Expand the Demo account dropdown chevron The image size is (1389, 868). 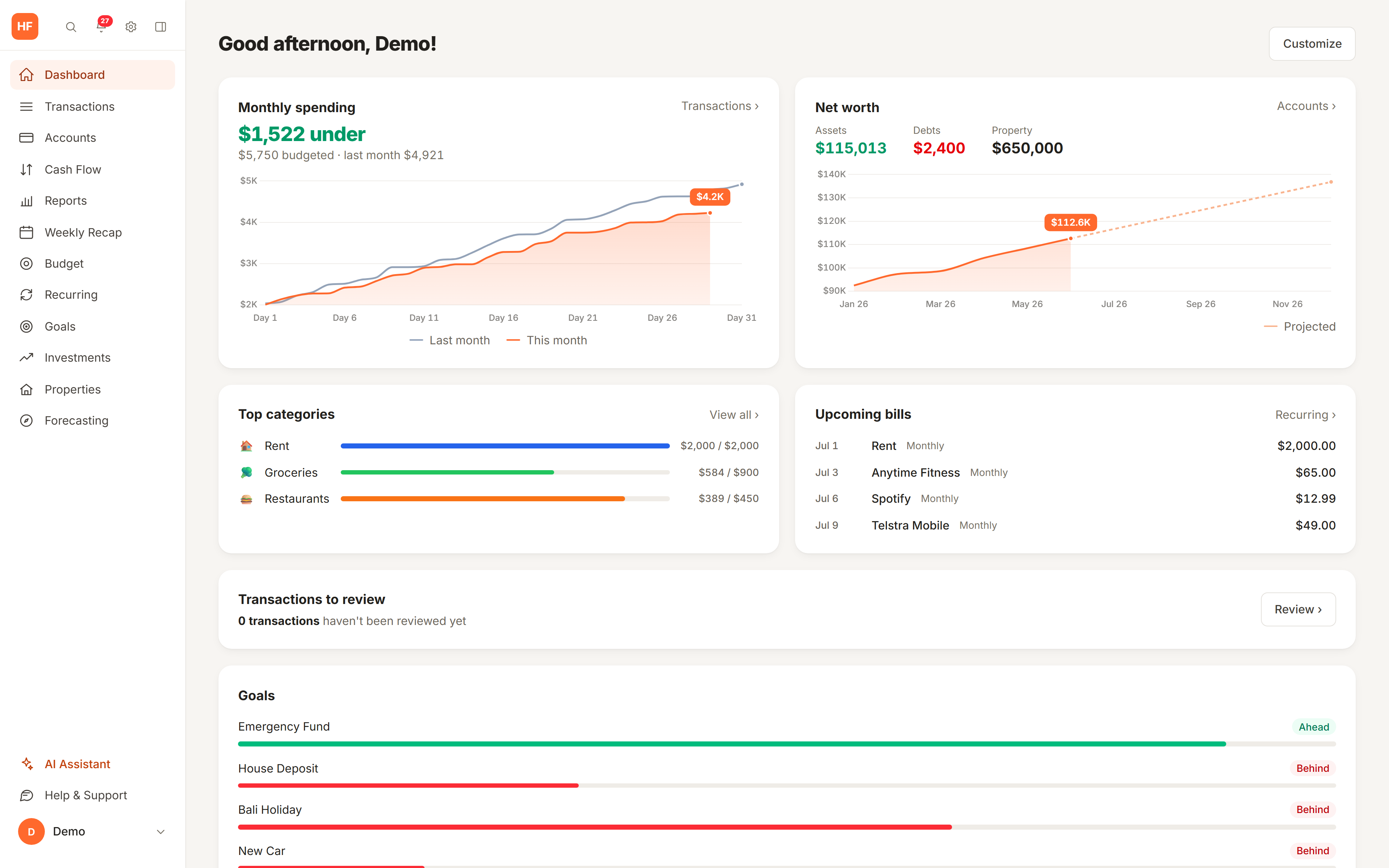[161, 831]
